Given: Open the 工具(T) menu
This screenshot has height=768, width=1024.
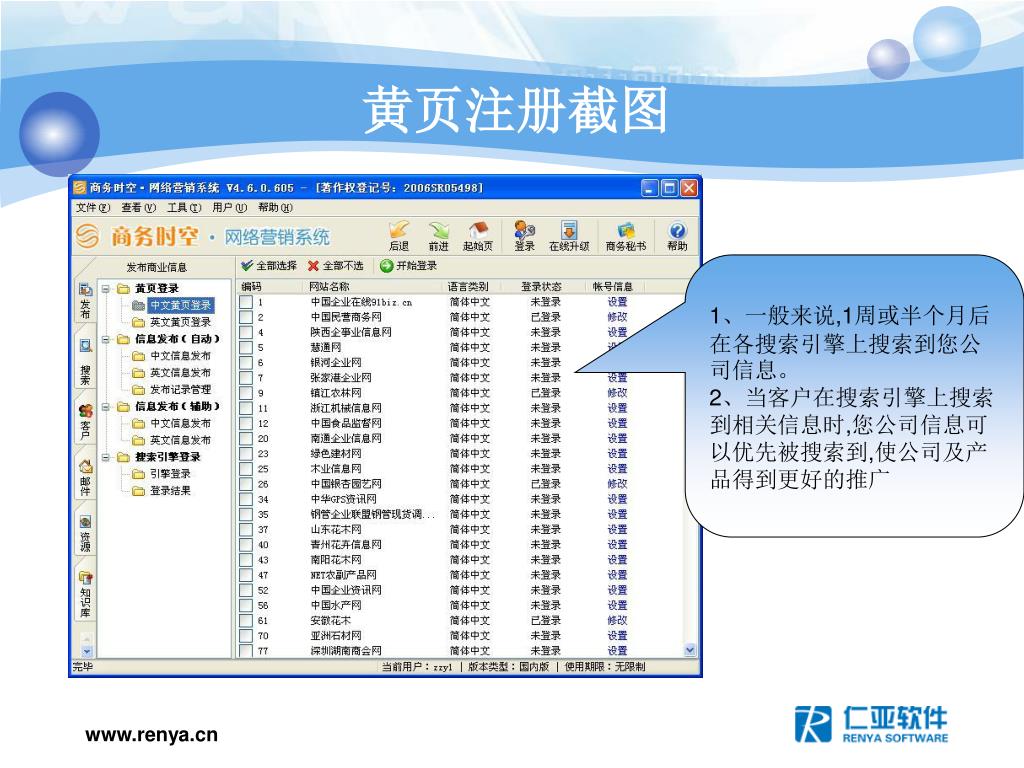Looking at the screenshot, I should [x=184, y=208].
